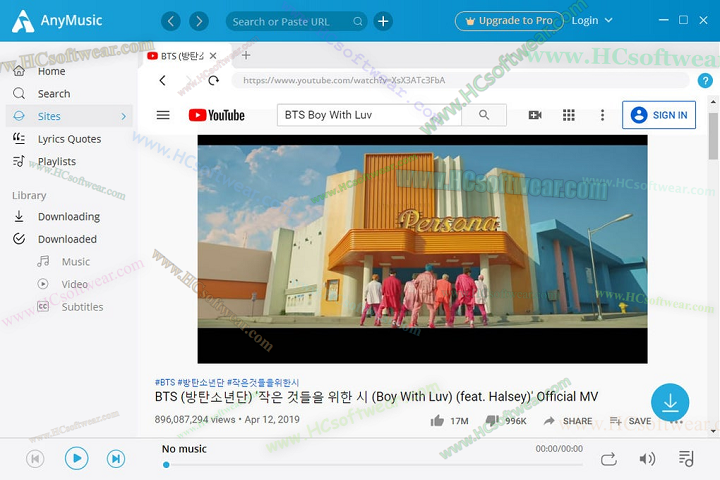Like the video with thumbs up
This screenshot has height=480, width=720.
(x=437, y=421)
